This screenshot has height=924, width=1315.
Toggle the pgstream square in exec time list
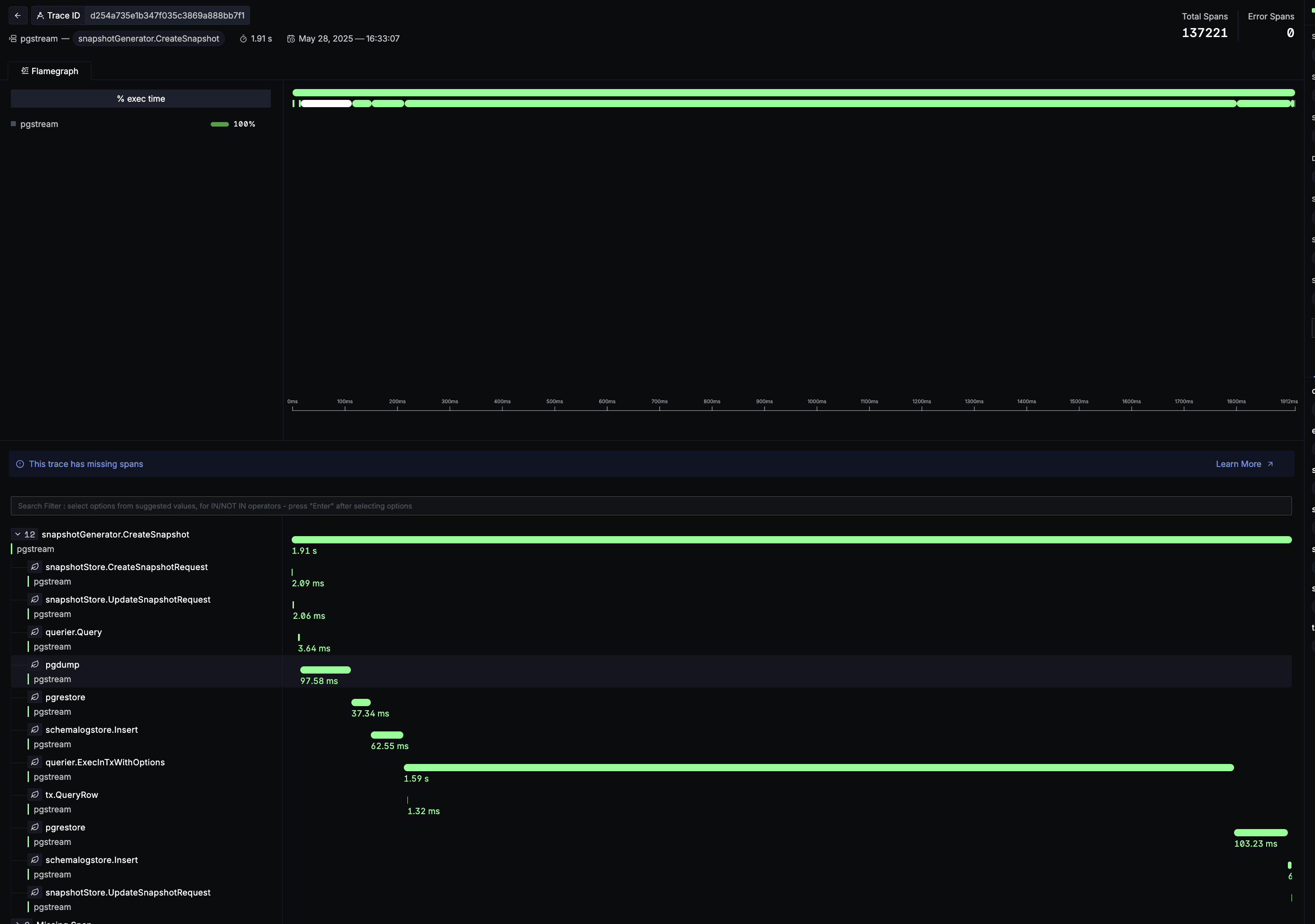(x=13, y=124)
